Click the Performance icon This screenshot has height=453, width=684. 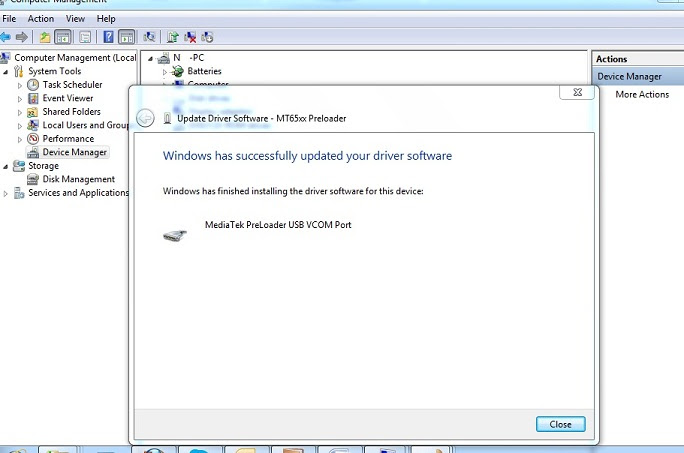(33, 139)
